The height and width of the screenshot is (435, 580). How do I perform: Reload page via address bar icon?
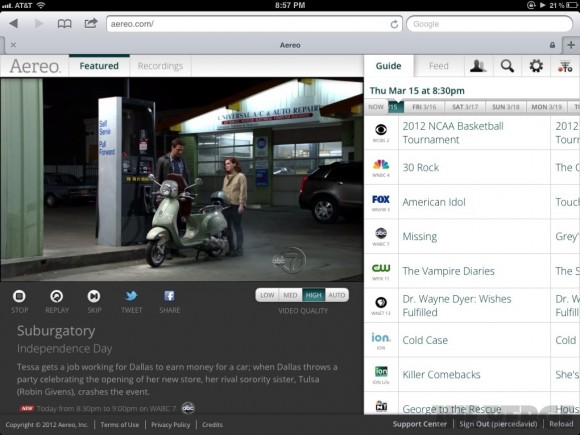[x=394, y=24]
